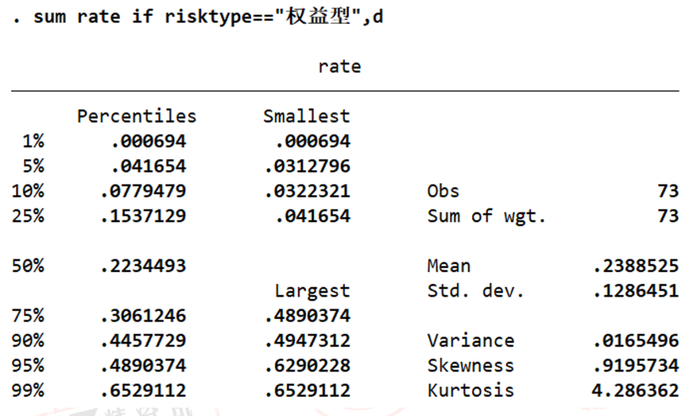Click the "Sum of wgt." label
This screenshot has width=700, height=416.
click(x=486, y=216)
